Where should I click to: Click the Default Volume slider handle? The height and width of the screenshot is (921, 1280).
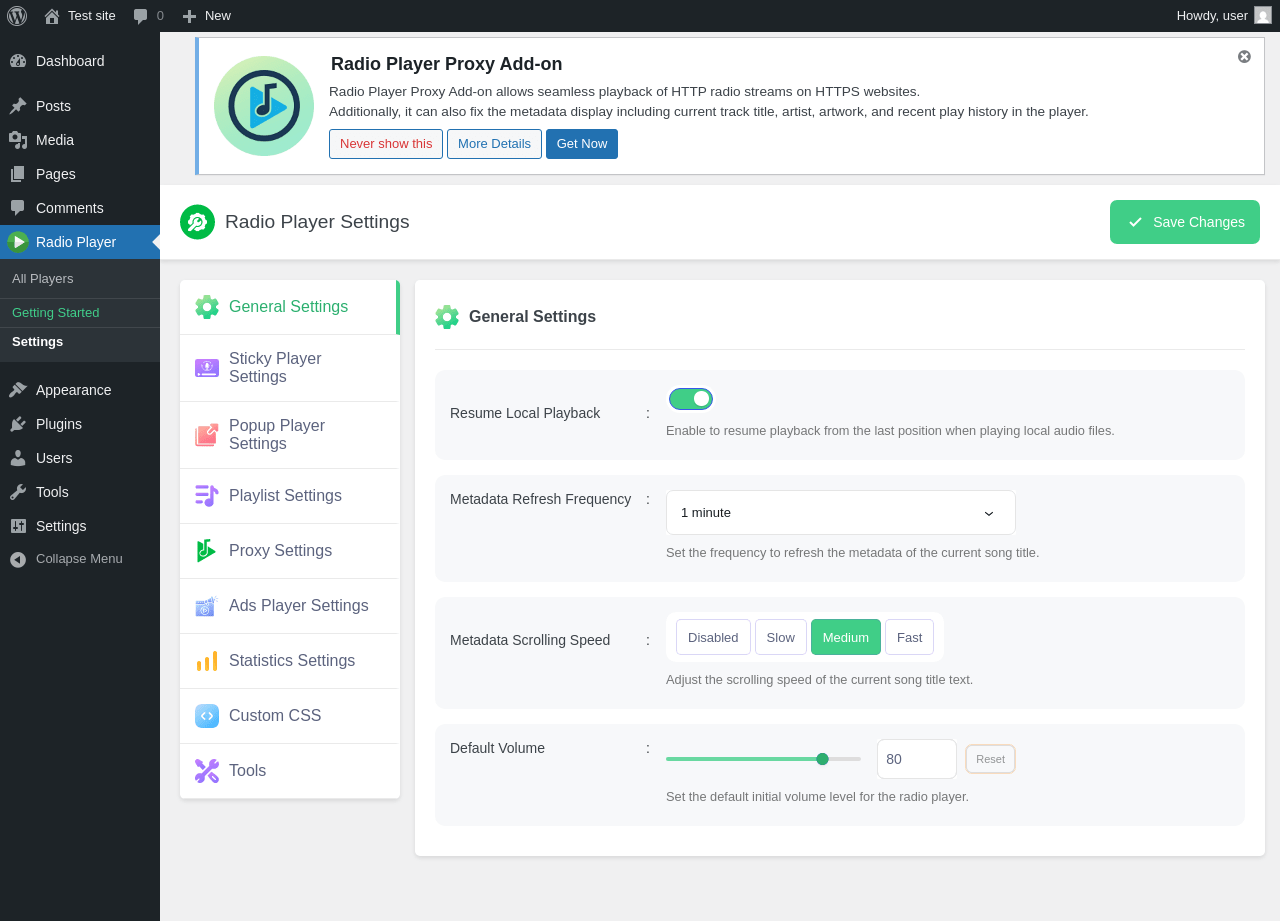pos(822,759)
